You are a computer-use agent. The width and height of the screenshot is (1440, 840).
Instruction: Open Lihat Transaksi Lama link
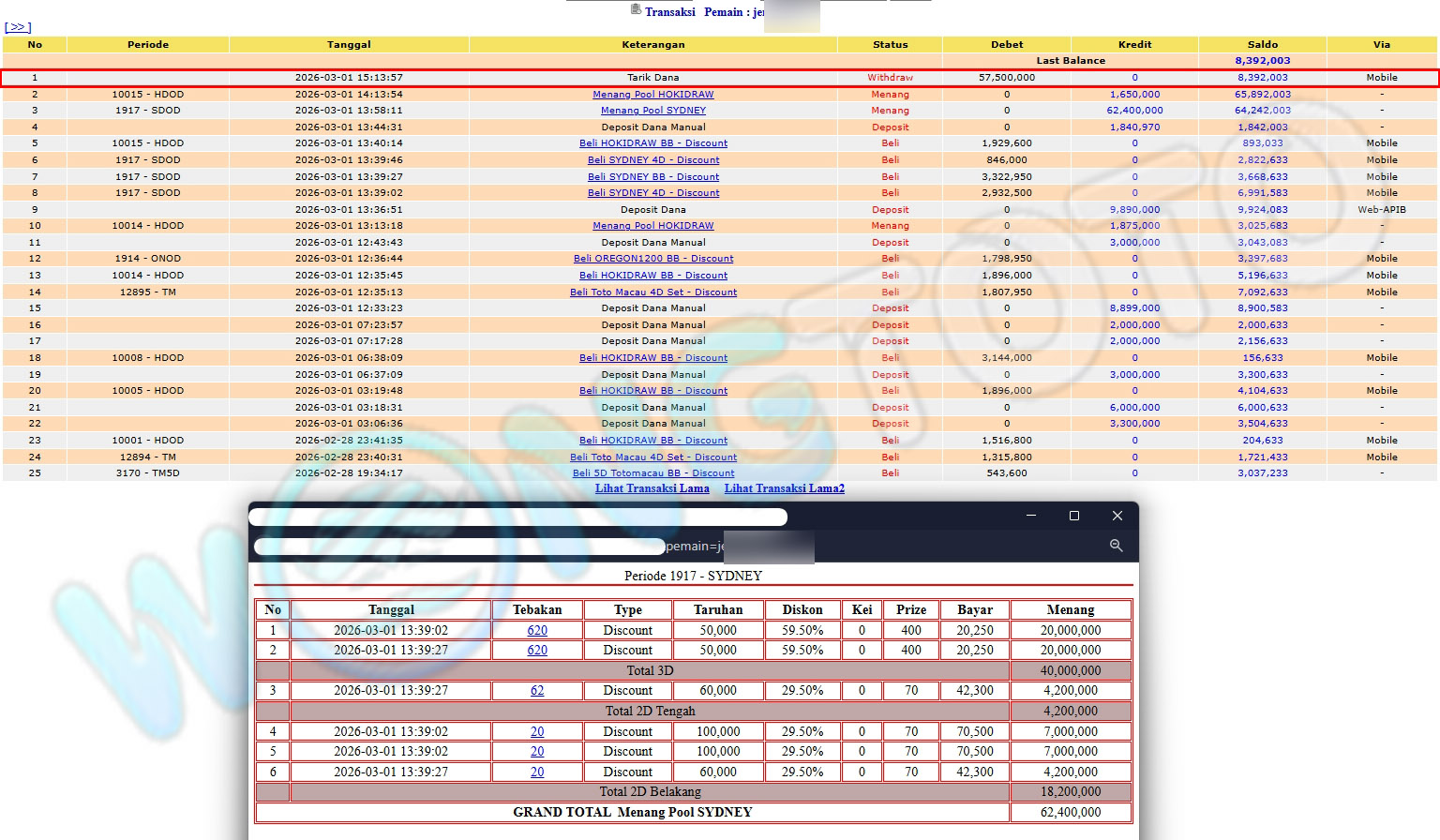coord(652,488)
